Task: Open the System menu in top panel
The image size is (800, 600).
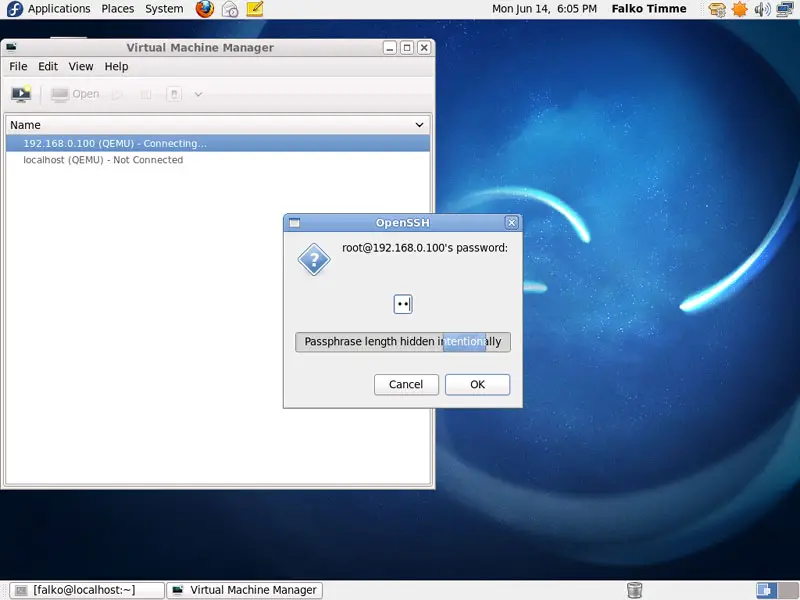Action: pyautogui.click(x=164, y=9)
